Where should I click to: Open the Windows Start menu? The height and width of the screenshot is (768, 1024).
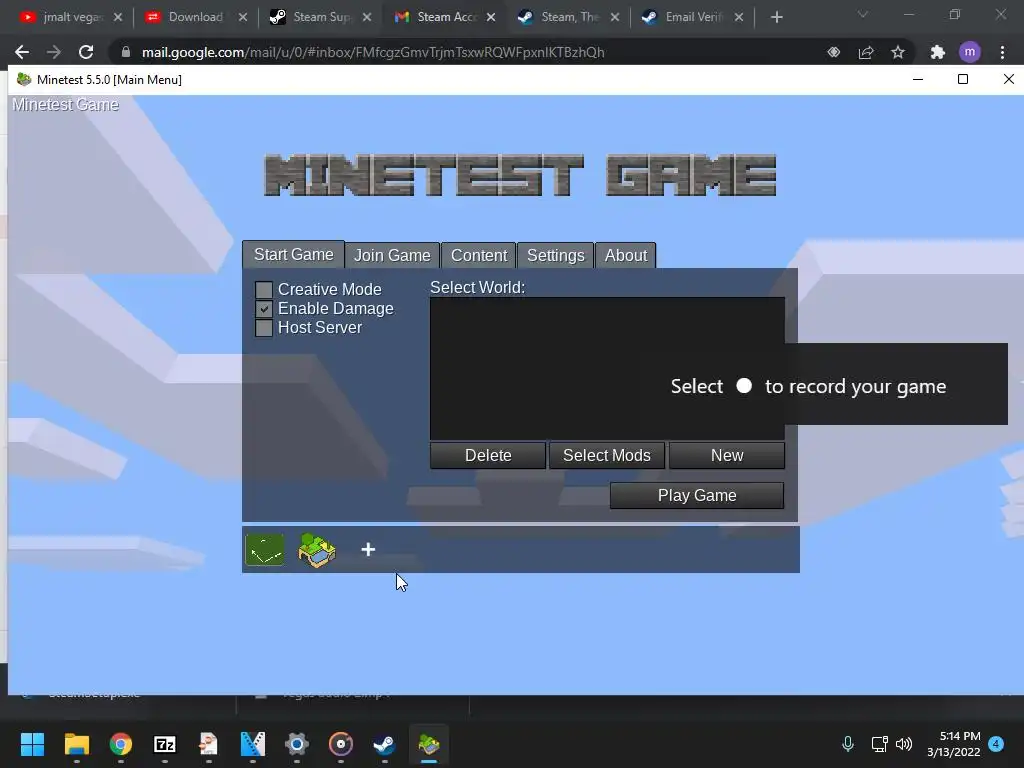(32, 744)
